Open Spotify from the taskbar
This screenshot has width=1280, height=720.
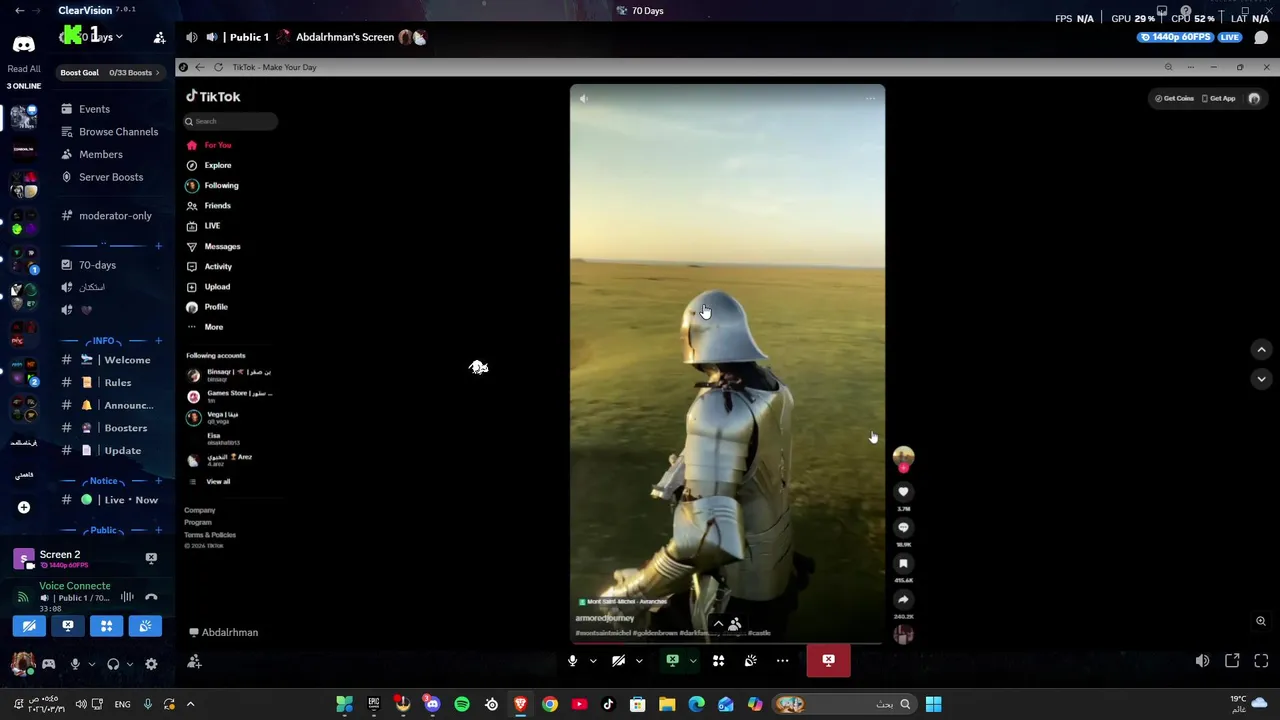coord(462,704)
